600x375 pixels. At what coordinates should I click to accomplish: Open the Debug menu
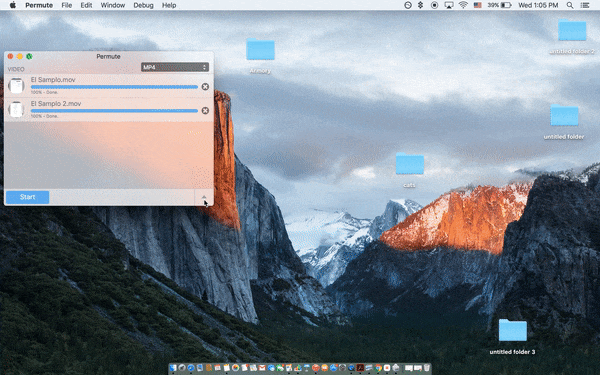(143, 5)
